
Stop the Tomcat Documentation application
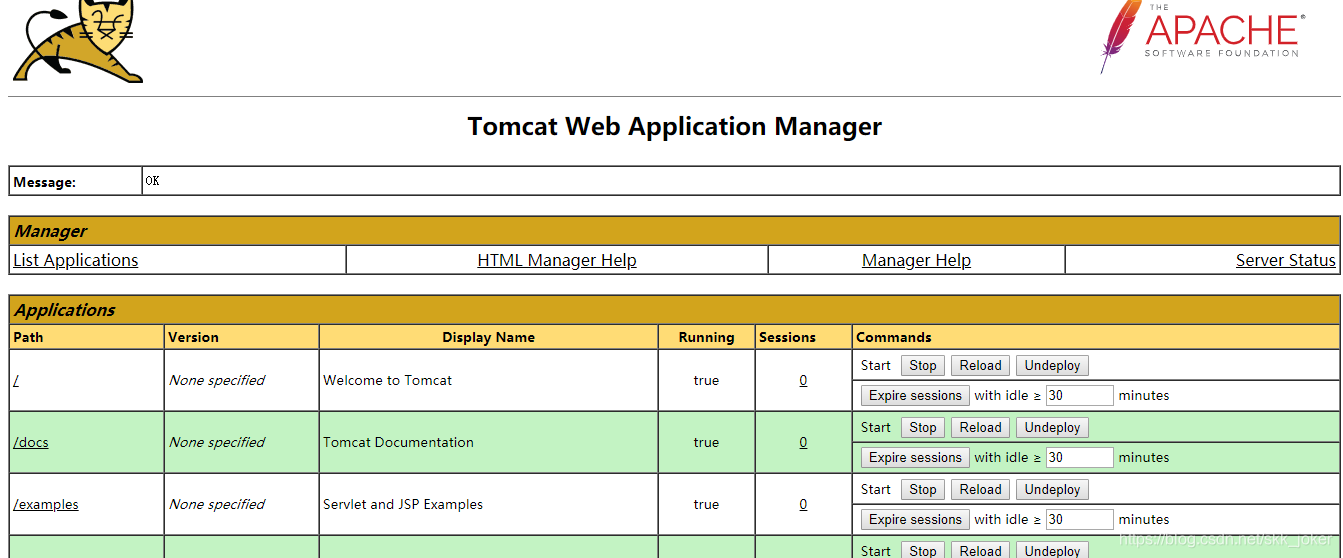[923, 428]
